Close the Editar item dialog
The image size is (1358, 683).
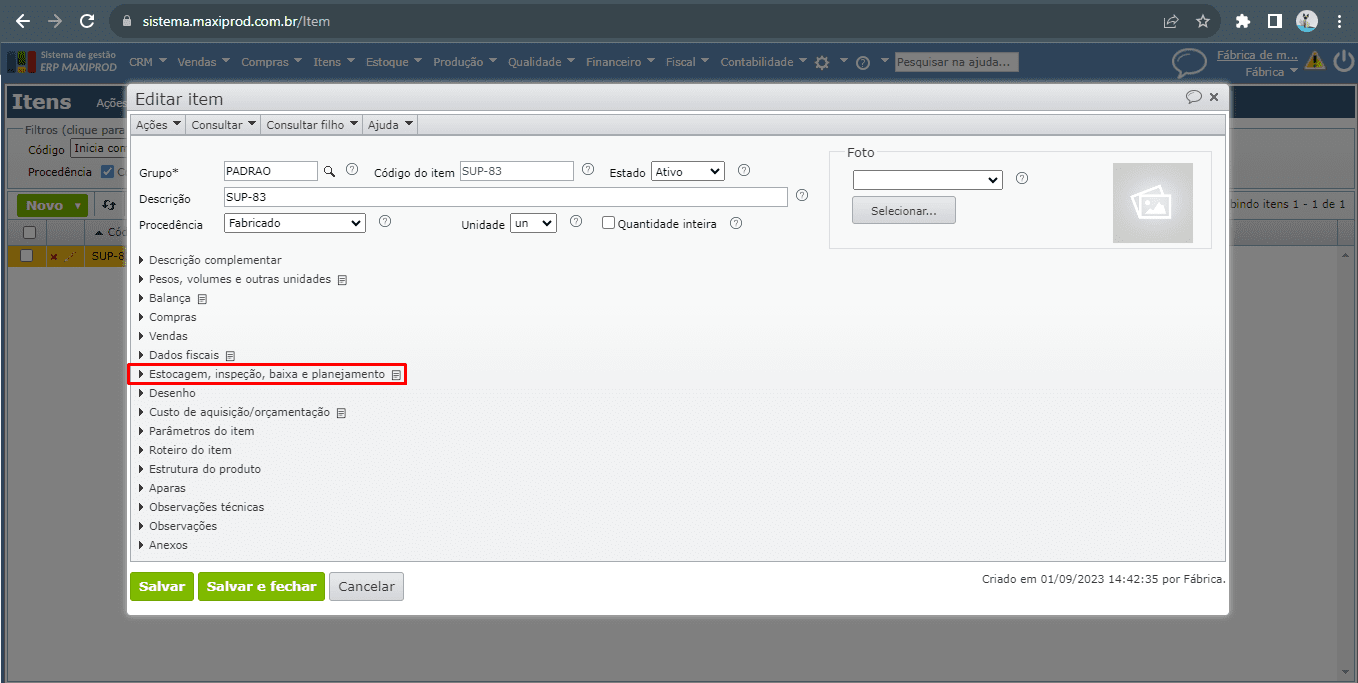pyautogui.click(x=1214, y=97)
